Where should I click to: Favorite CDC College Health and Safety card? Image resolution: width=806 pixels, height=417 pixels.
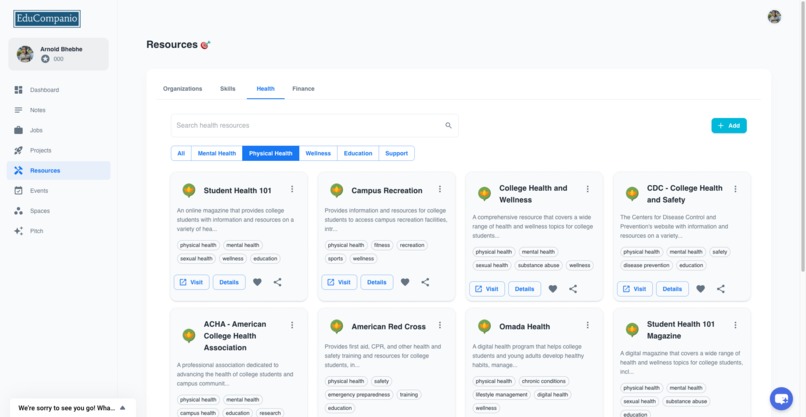click(x=701, y=289)
